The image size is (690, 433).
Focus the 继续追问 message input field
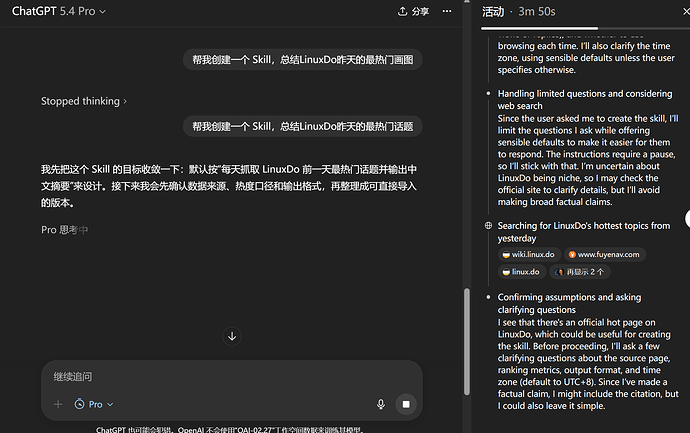tap(232, 377)
